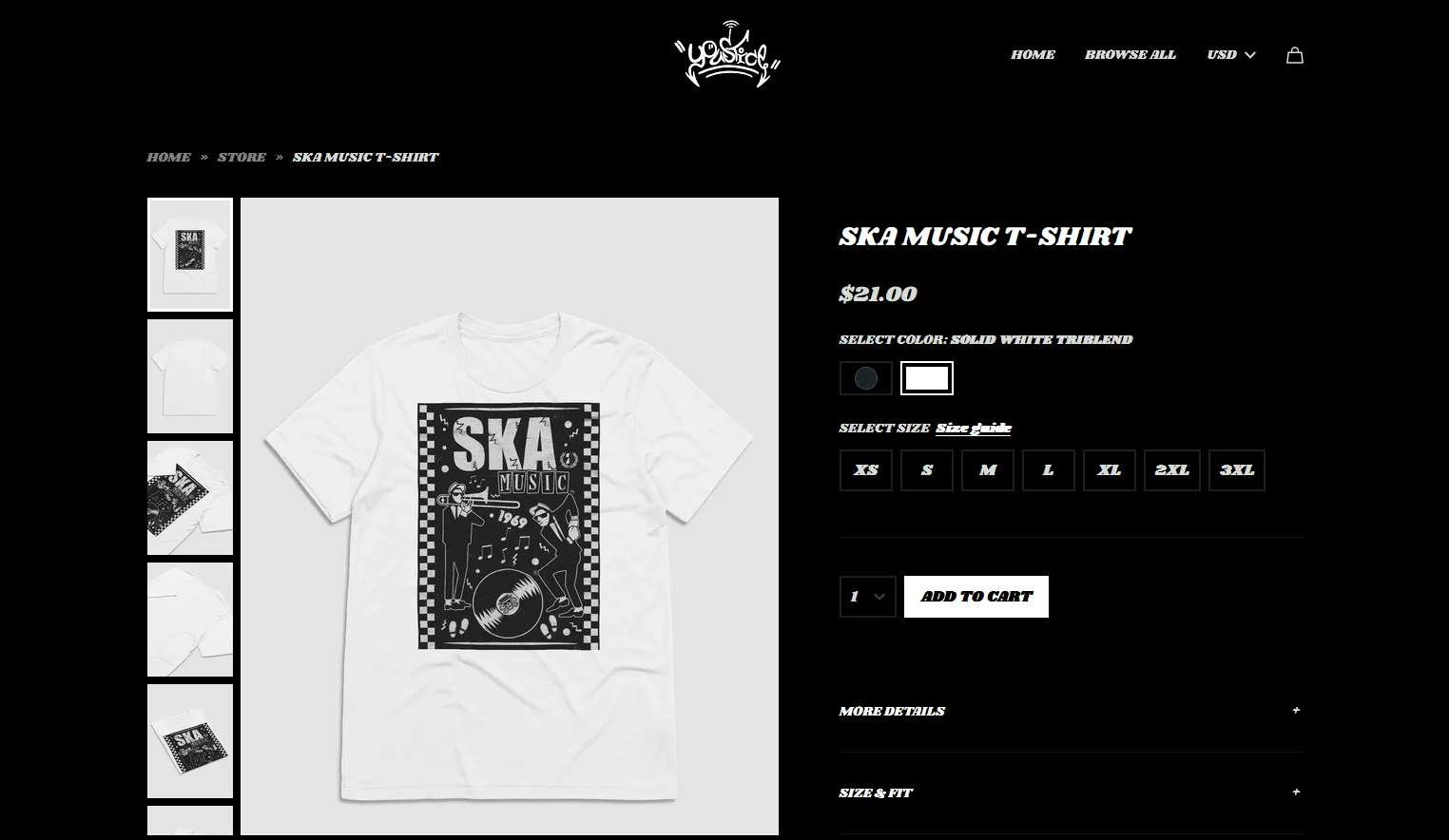1449x840 pixels.
Task: Go to HOME in top navigation
Action: [1033, 55]
